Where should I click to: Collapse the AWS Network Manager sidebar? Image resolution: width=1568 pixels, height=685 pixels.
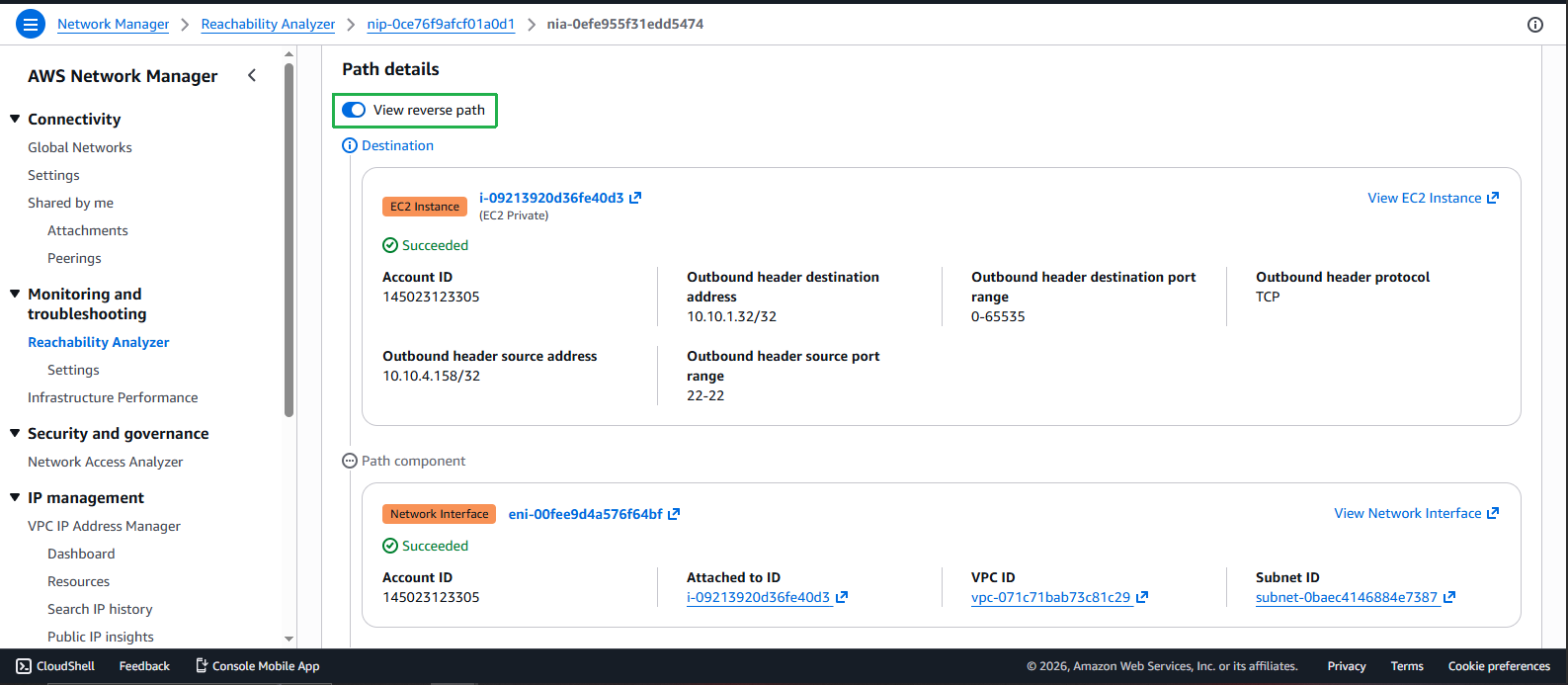tap(252, 76)
